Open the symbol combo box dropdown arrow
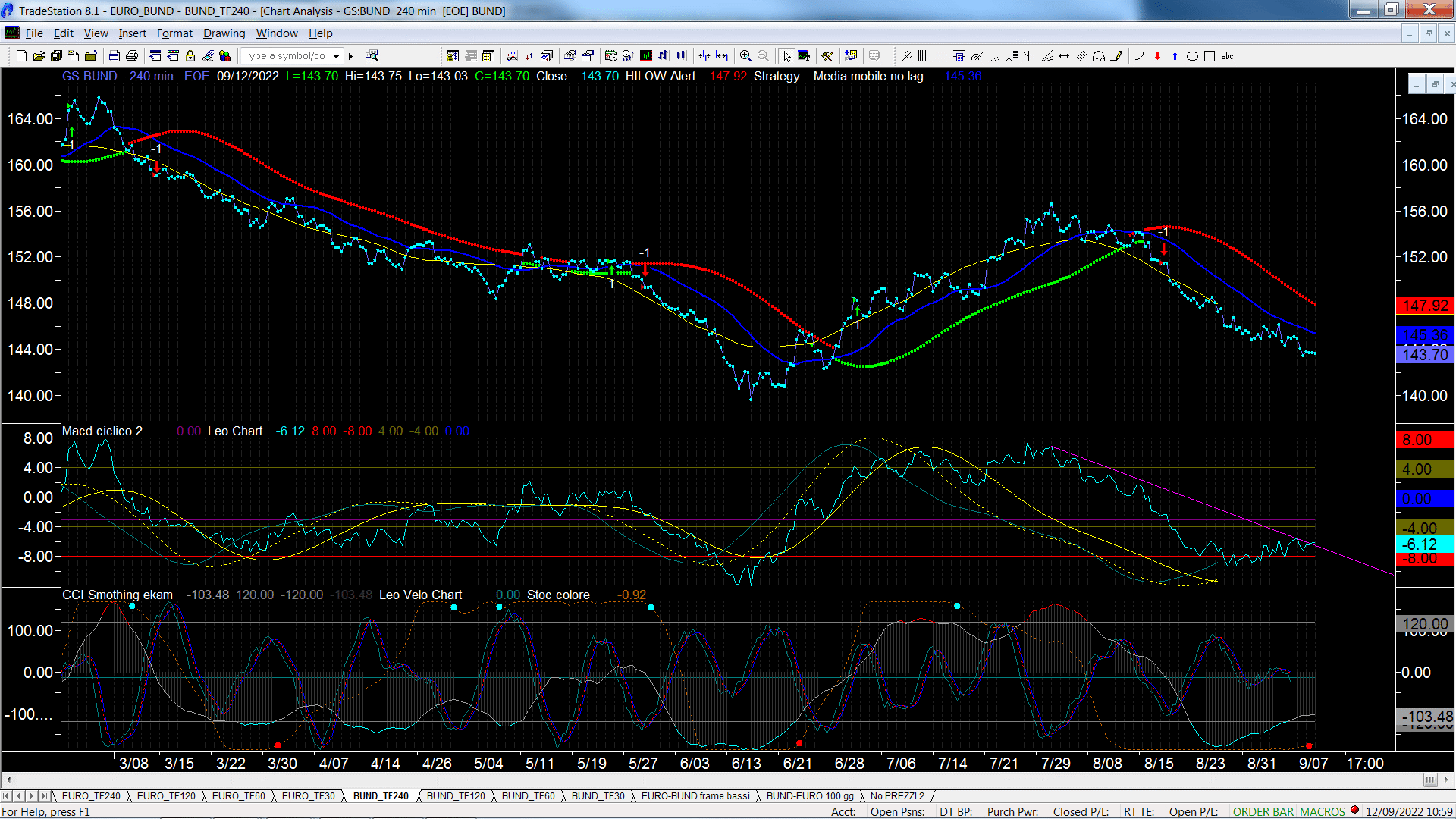 click(x=336, y=55)
